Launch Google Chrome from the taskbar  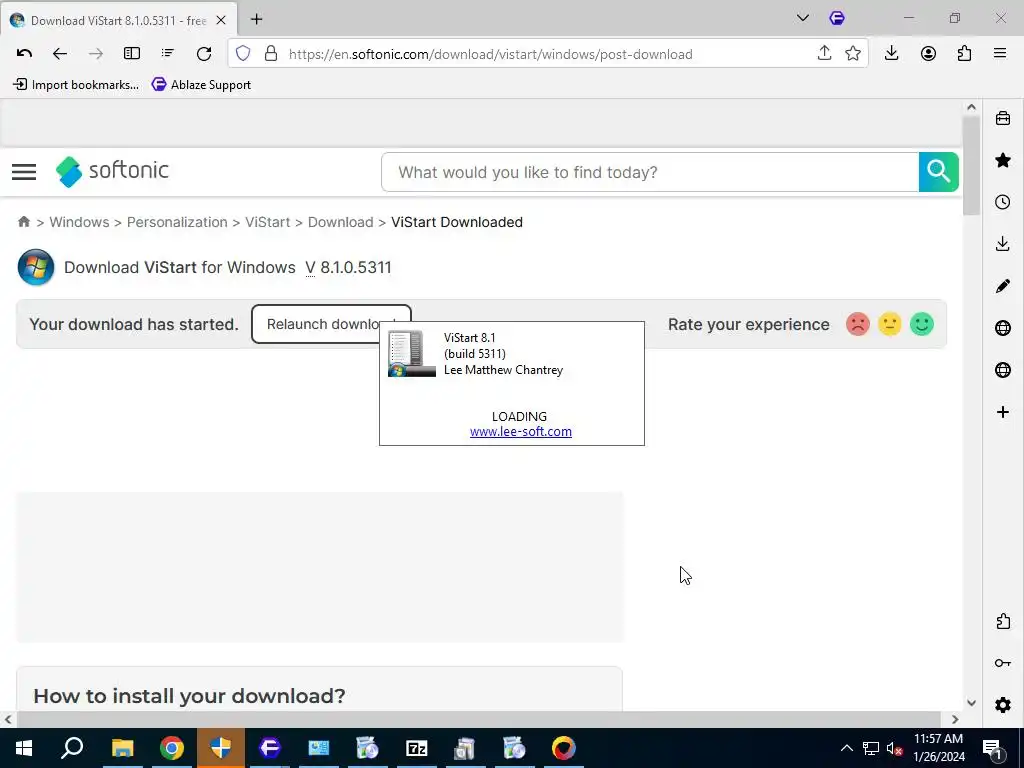click(172, 748)
